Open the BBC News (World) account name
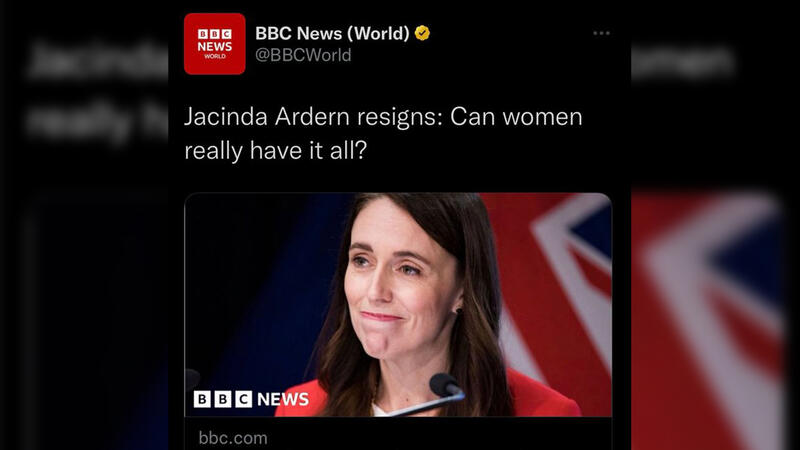 332,33
